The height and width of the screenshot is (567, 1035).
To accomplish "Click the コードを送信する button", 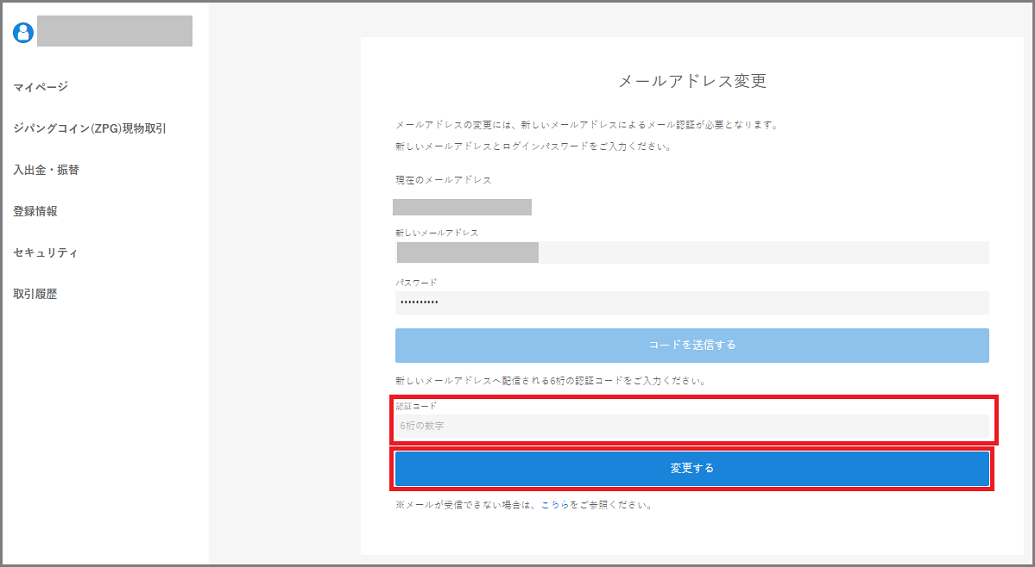I will (692, 345).
